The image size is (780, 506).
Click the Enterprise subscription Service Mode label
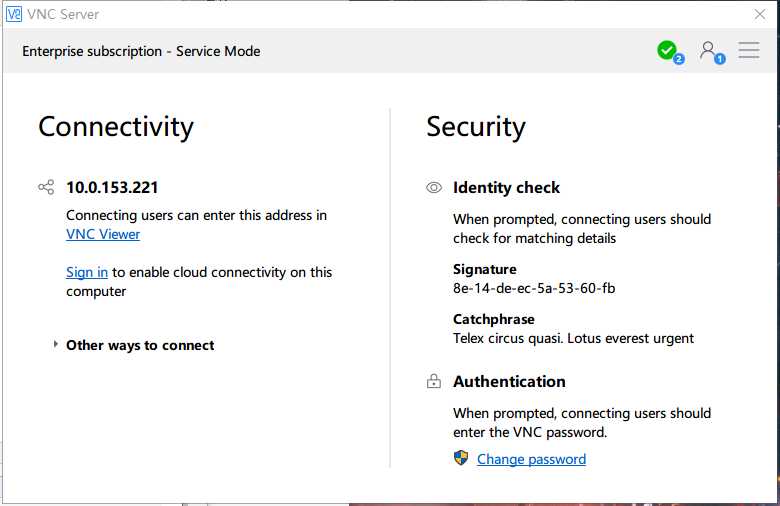click(x=141, y=51)
